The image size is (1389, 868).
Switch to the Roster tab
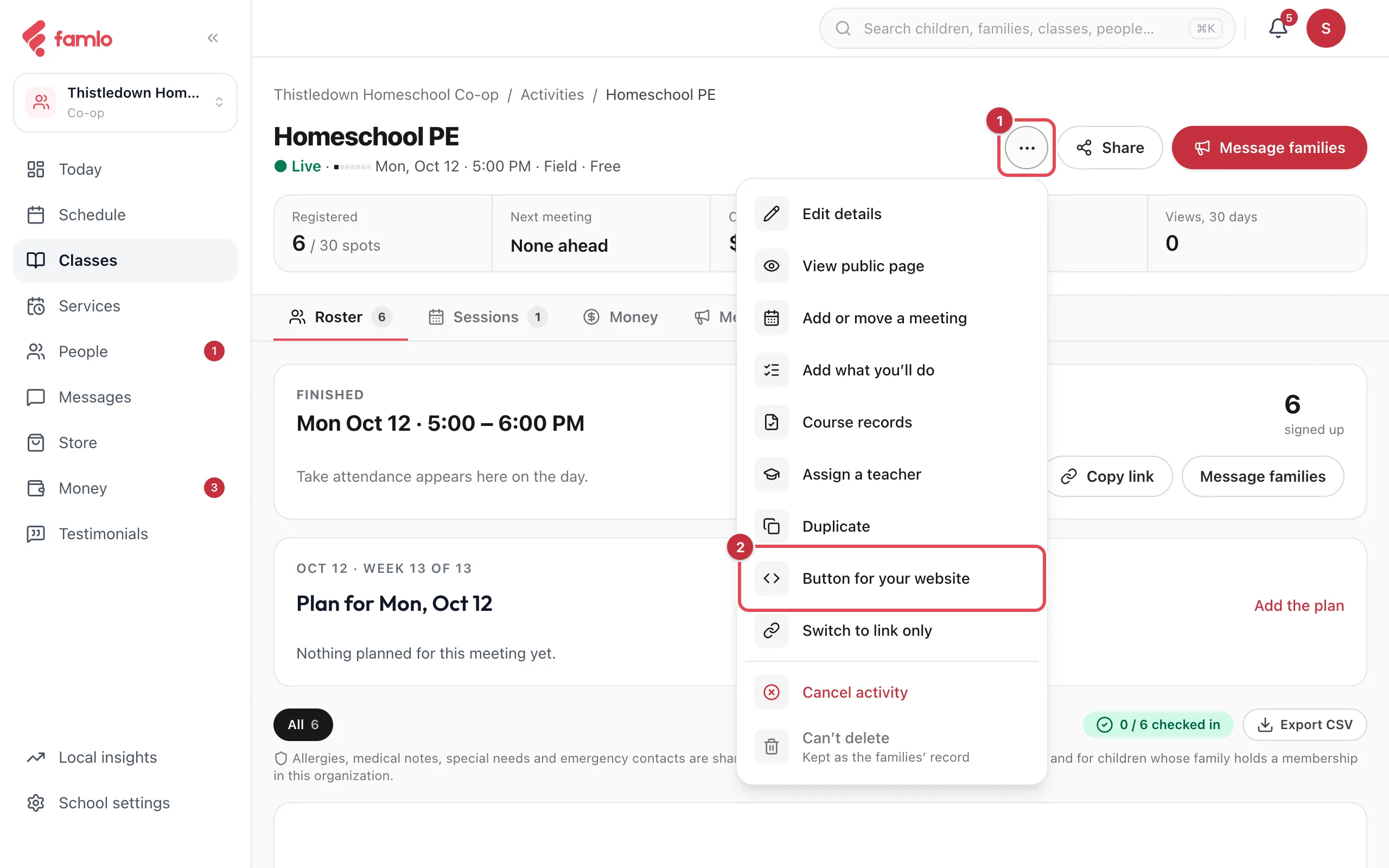340,317
